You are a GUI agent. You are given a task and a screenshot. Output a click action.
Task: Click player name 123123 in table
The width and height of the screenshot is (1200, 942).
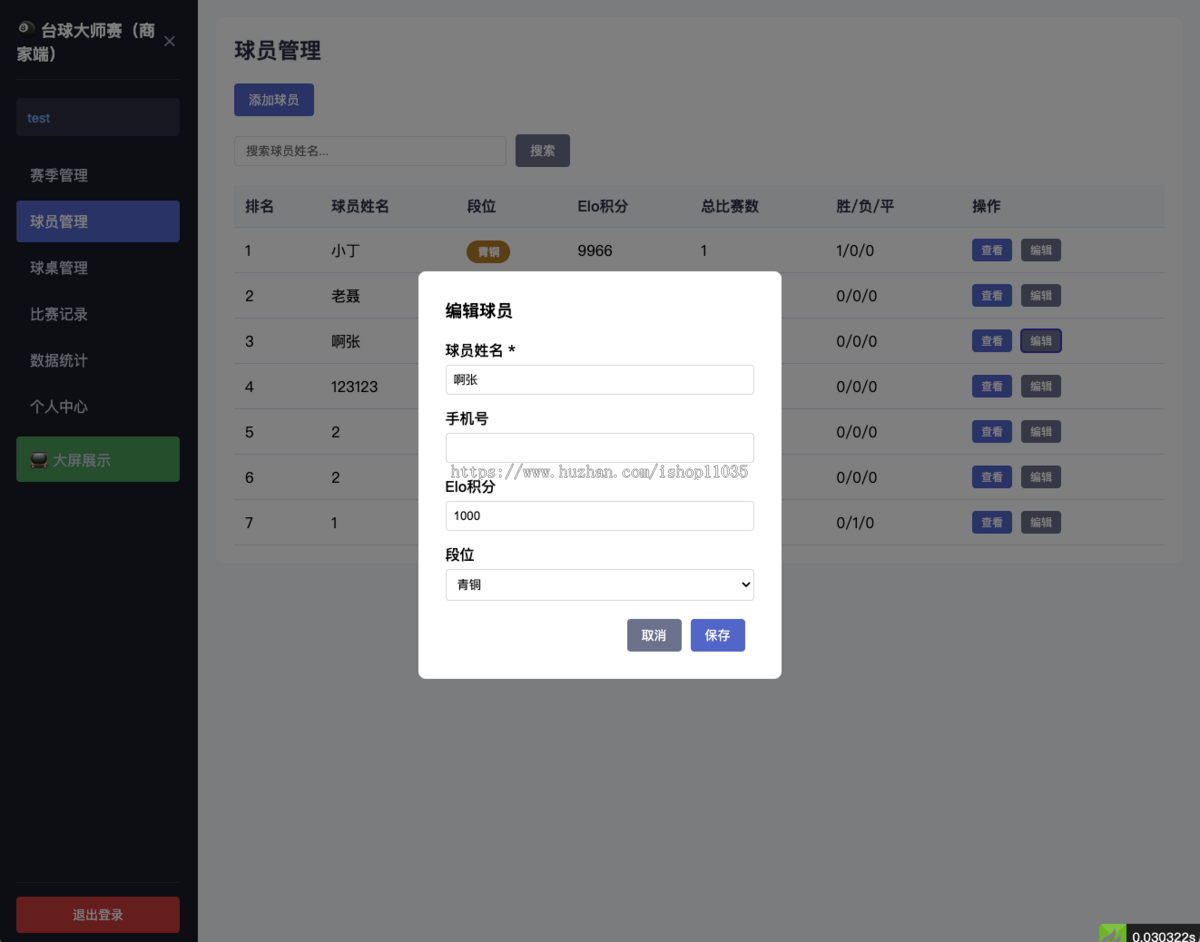354,386
